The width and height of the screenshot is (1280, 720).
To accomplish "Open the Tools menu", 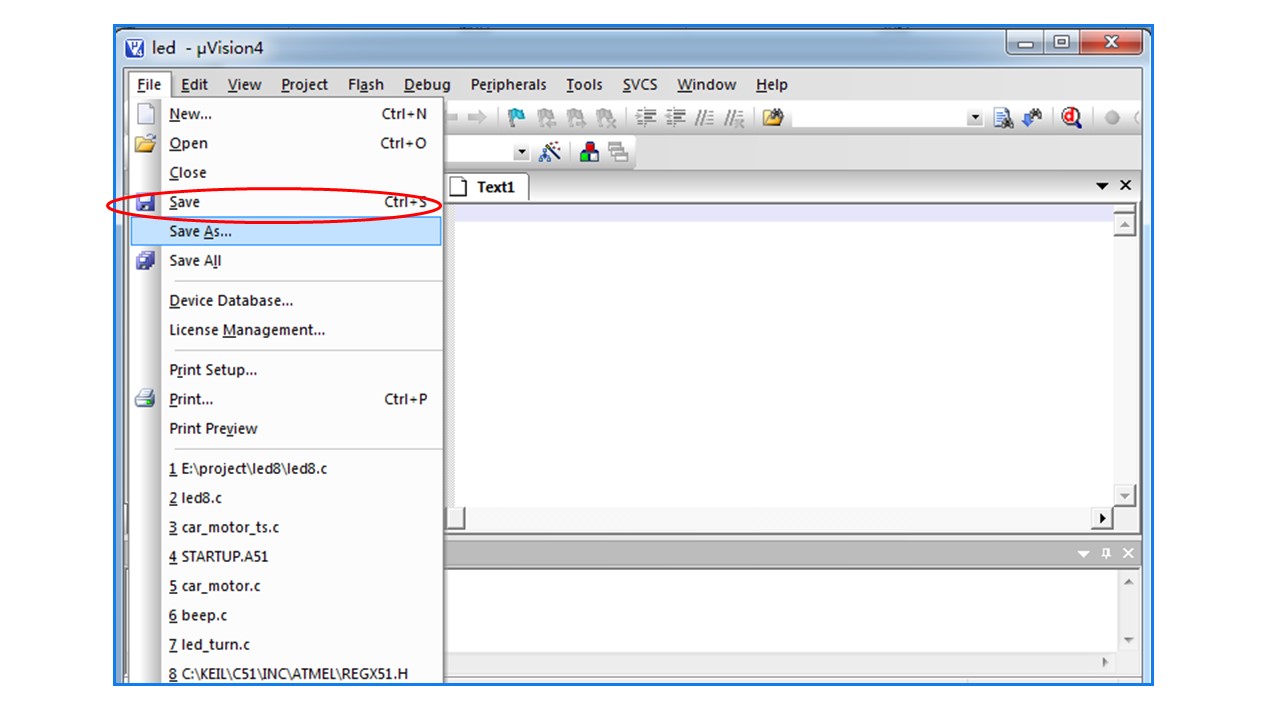I will pos(584,85).
